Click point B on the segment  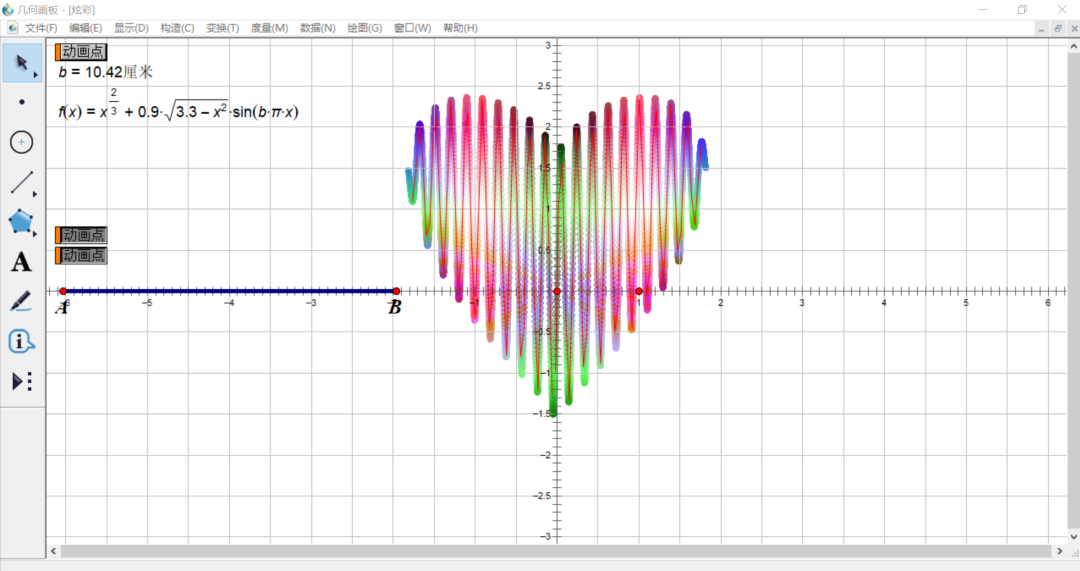tap(396, 291)
